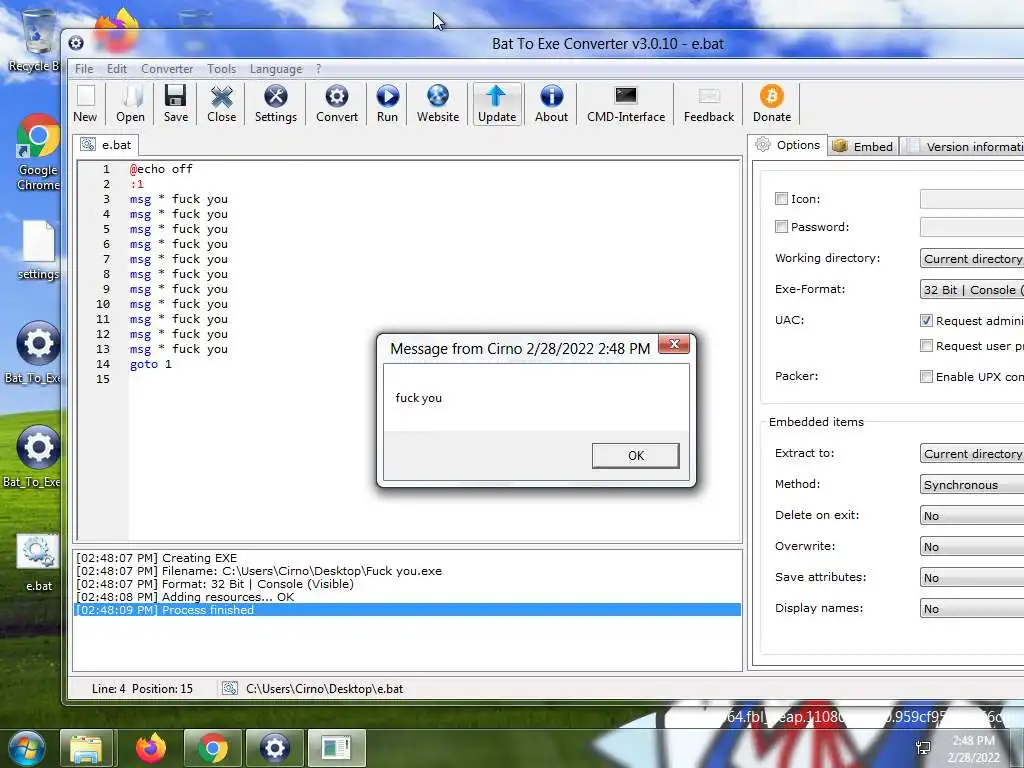The height and width of the screenshot is (768, 1024).
Task: Run the batch script with Run icon
Action: tap(387, 104)
